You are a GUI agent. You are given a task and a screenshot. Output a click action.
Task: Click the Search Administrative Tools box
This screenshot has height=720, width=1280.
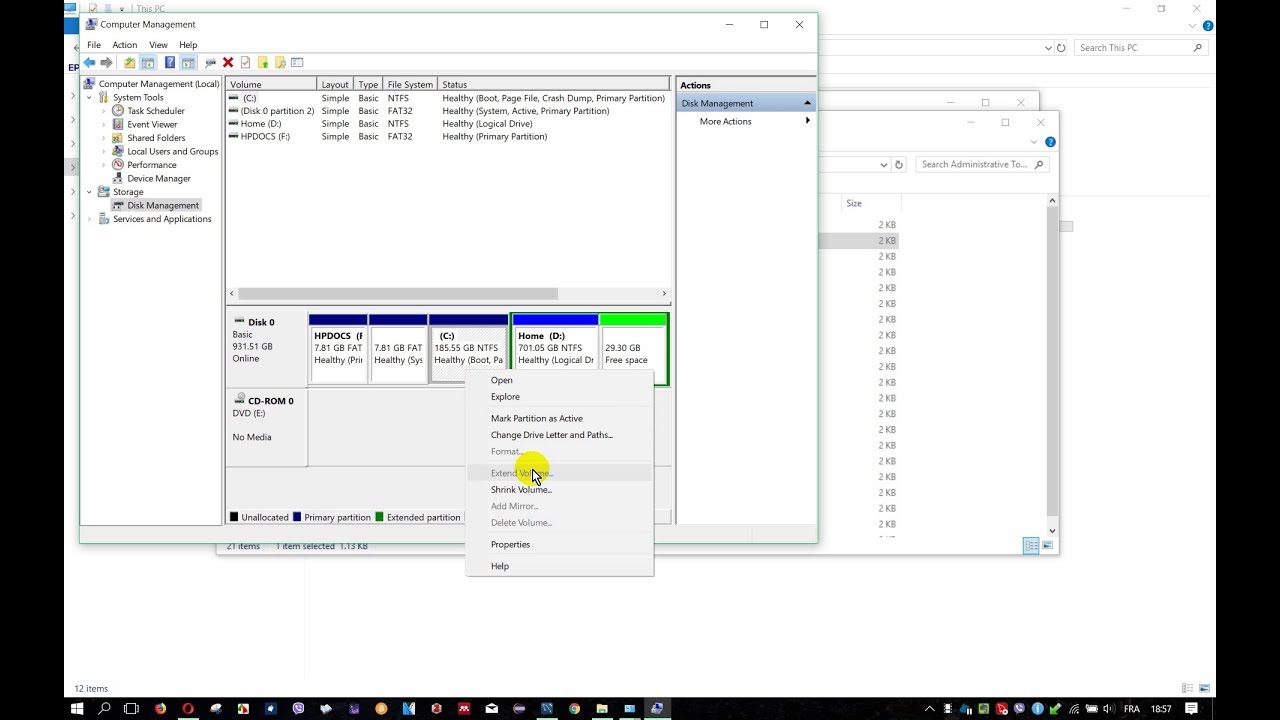click(981, 165)
